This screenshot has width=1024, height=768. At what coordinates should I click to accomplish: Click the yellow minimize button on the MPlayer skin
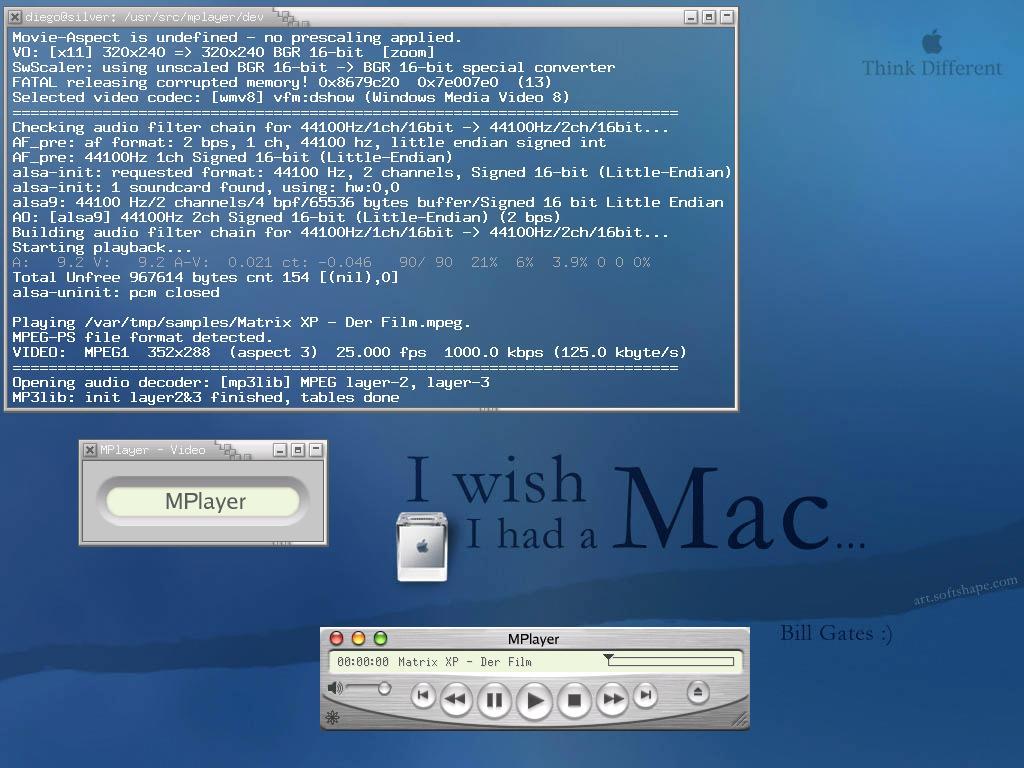[x=358, y=638]
